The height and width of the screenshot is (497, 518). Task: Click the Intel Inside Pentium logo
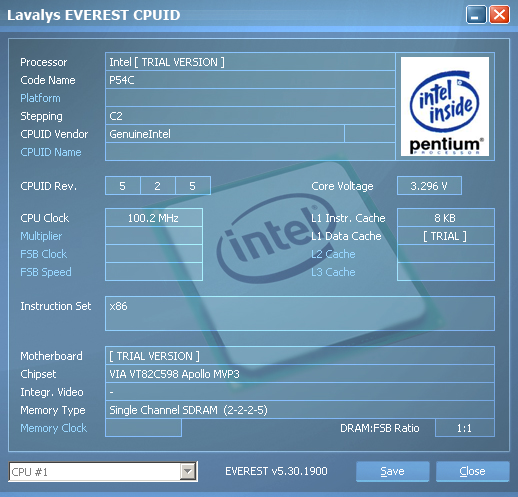point(445,106)
